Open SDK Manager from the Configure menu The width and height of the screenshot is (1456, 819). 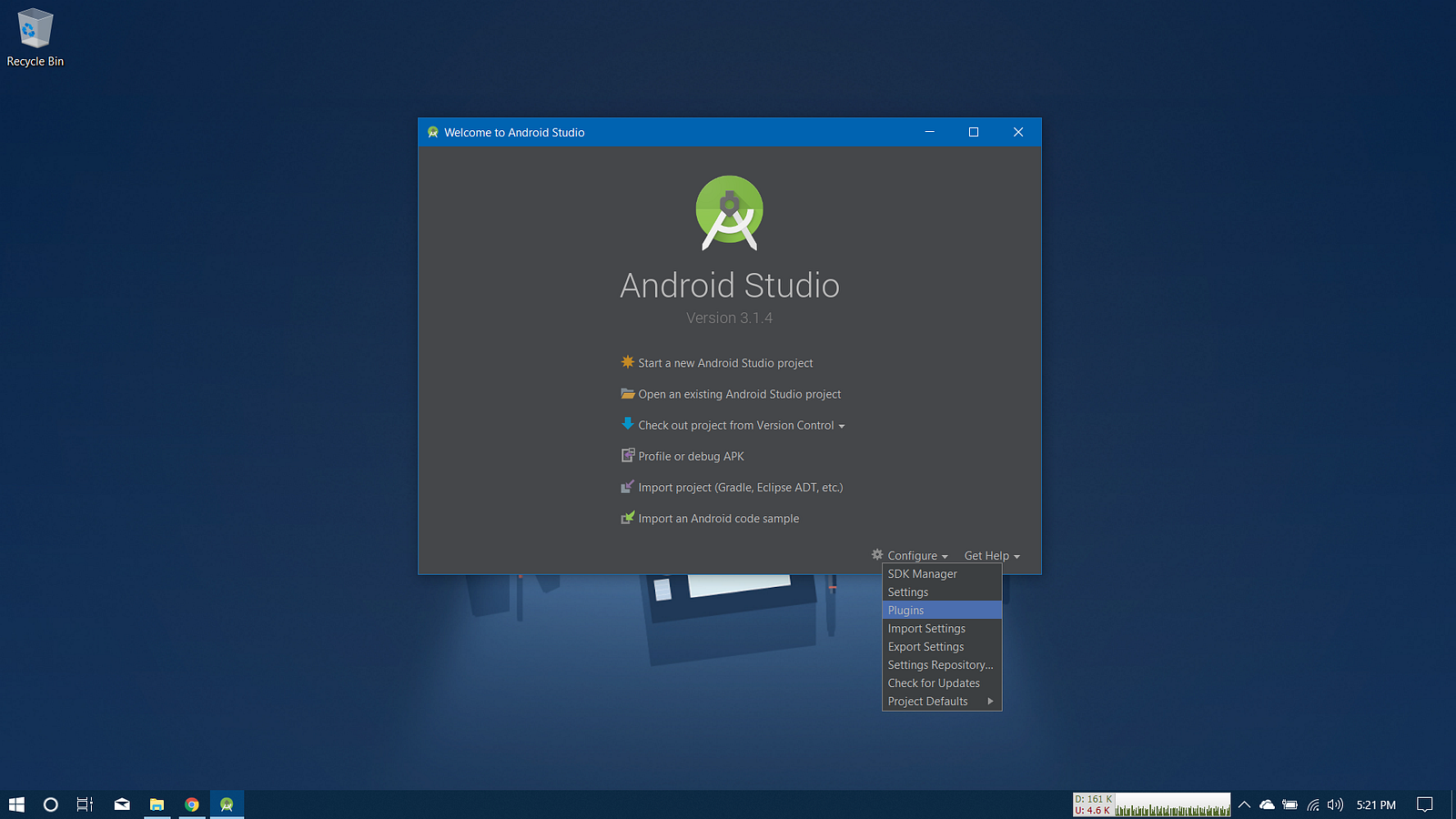[x=942, y=573]
